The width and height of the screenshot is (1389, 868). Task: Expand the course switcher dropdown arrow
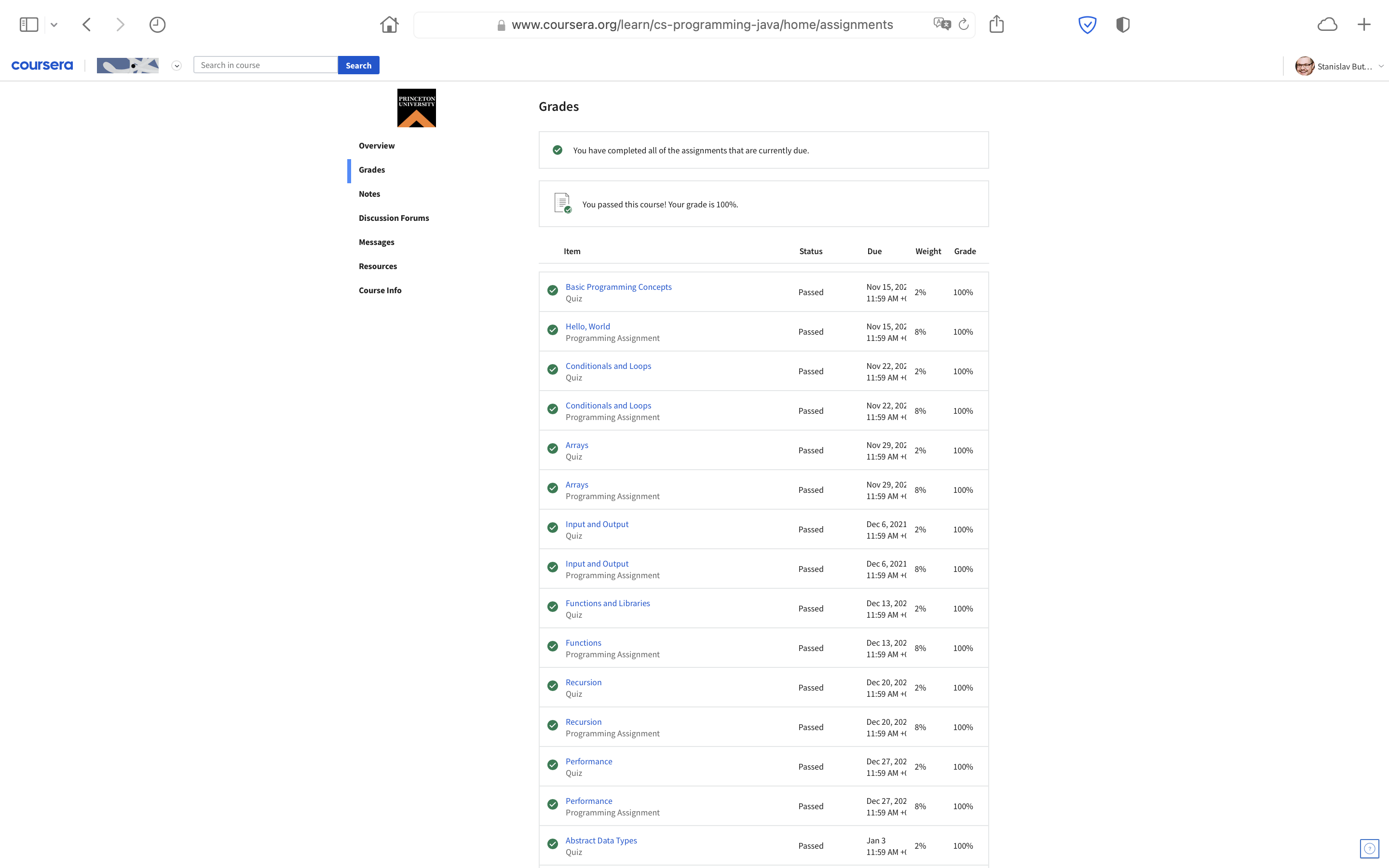[177, 66]
